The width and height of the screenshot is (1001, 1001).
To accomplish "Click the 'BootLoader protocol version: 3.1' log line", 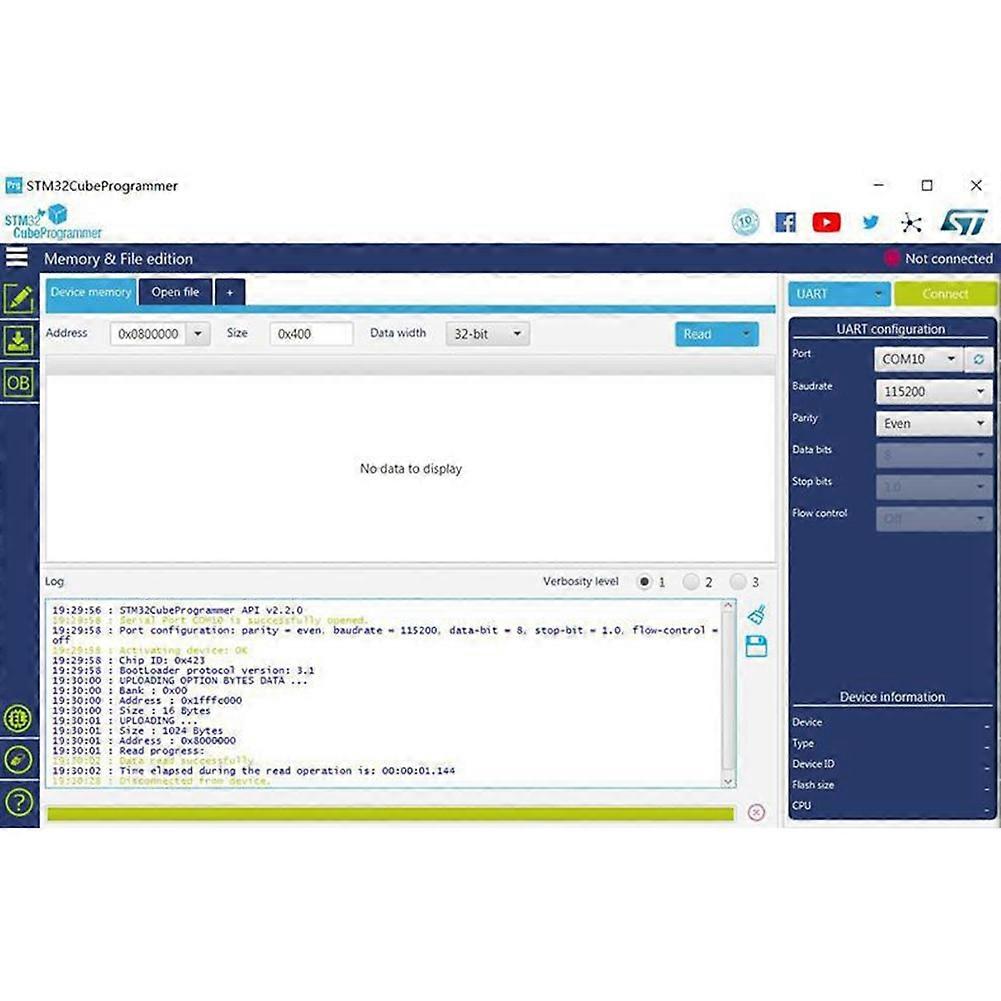I will pyautogui.click(x=183, y=670).
